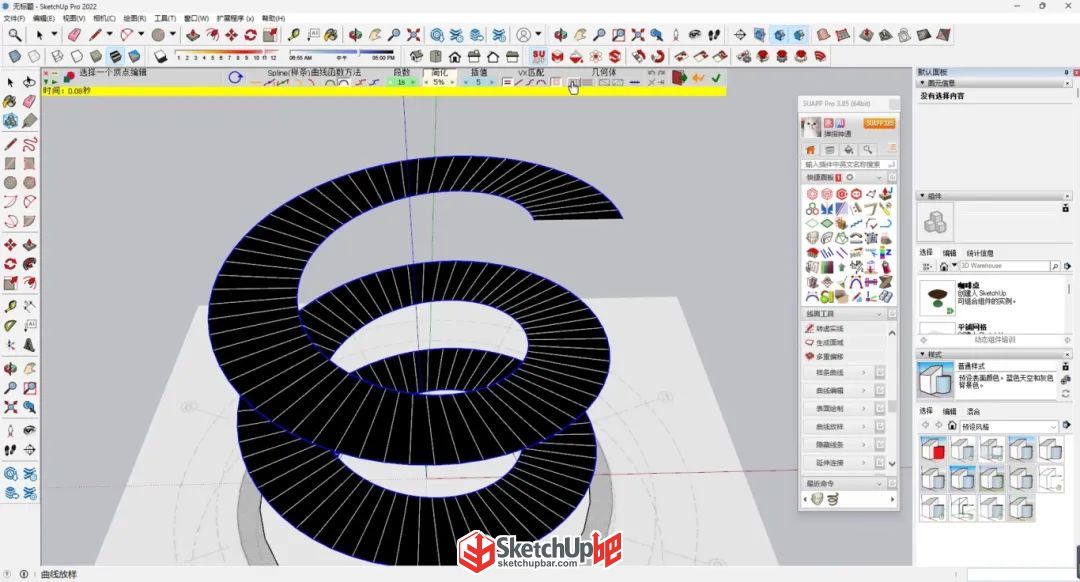Select the Rectangle tool in left palette
The image size is (1080, 582).
10,163
